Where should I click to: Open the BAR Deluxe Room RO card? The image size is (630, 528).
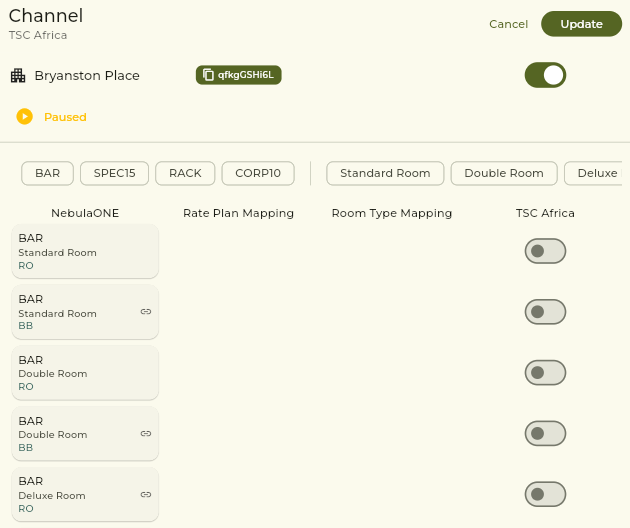[85, 494]
